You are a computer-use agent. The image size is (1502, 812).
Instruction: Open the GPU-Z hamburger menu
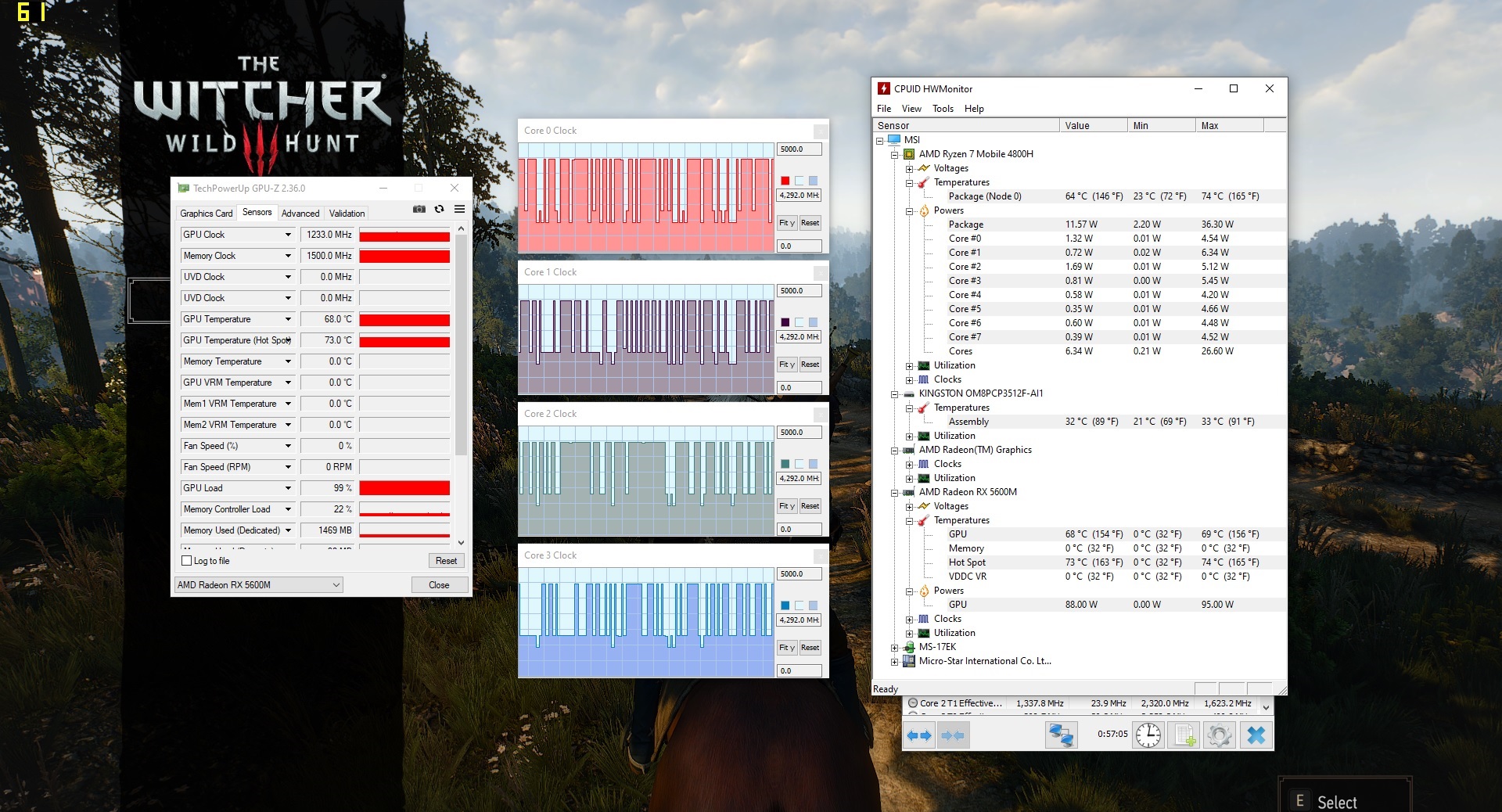[x=460, y=210]
